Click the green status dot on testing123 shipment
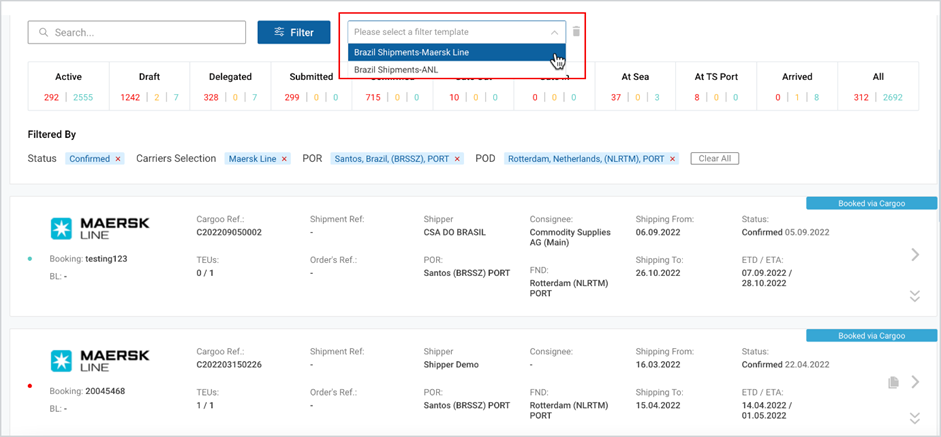This screenshot has width=941, height=437. [30, 259]
